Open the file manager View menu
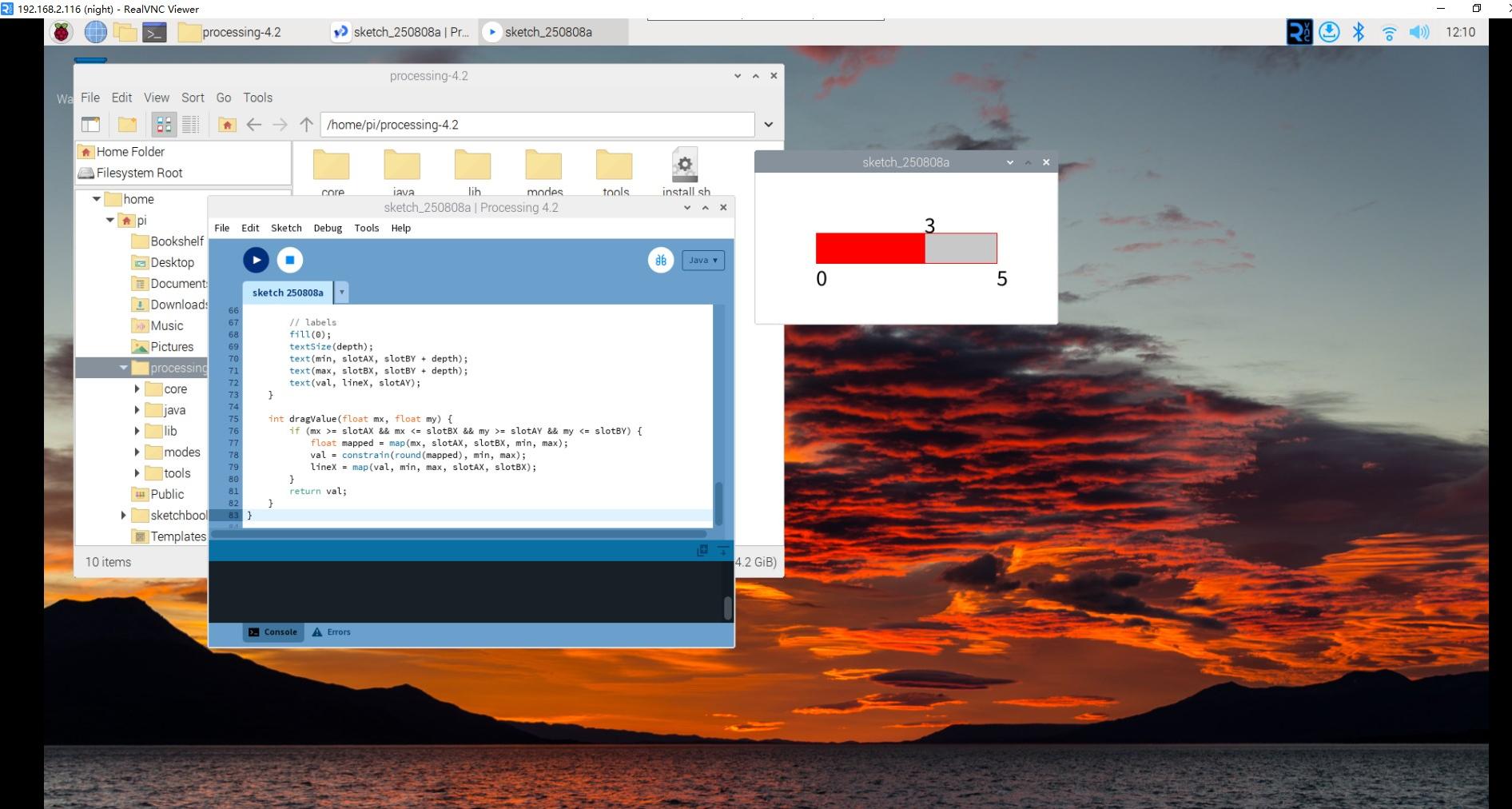 click(x=157, y=98)
